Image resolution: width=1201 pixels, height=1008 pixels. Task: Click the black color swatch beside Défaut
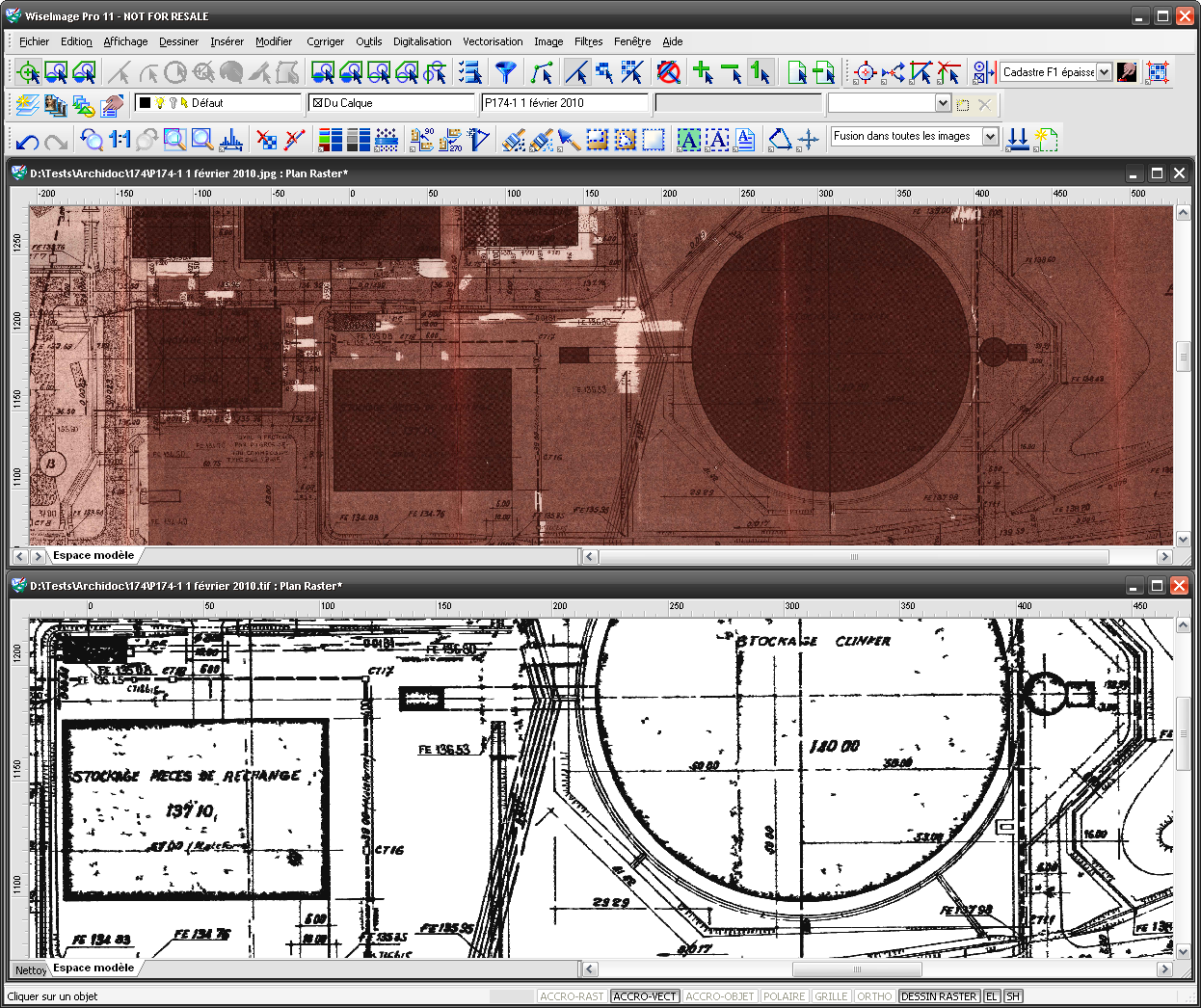click(x=143, y=102)
